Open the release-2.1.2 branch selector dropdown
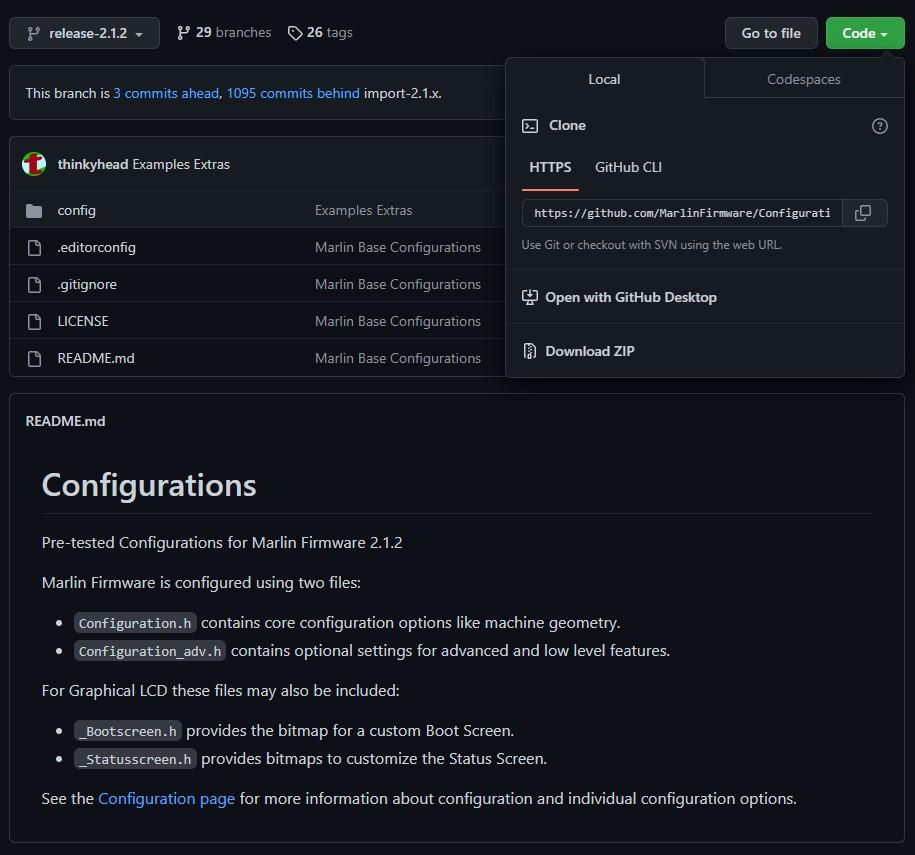915x855 pixels. [84, 33]
